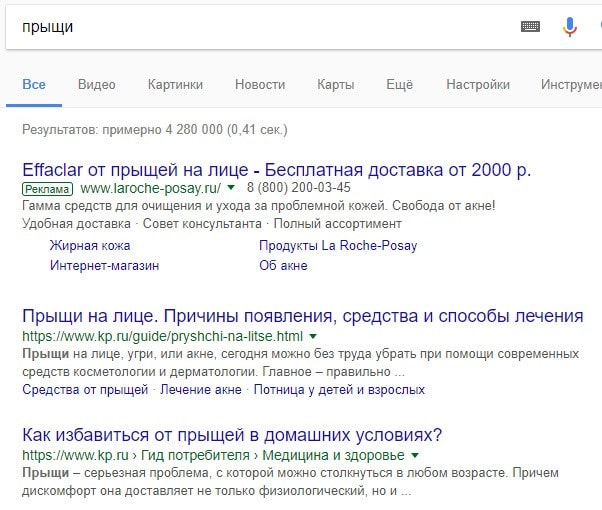Click the voice search microphone icon
The height and width of the screenshot is (510, 602).
pyautogui.click(x=570, y=27)
